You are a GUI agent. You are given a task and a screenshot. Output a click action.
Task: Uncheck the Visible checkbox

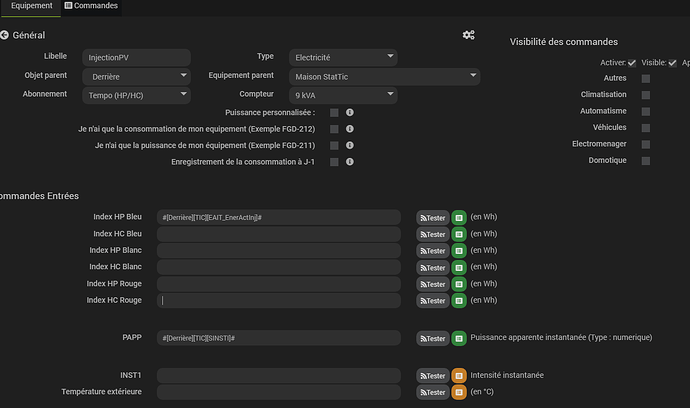672,63
